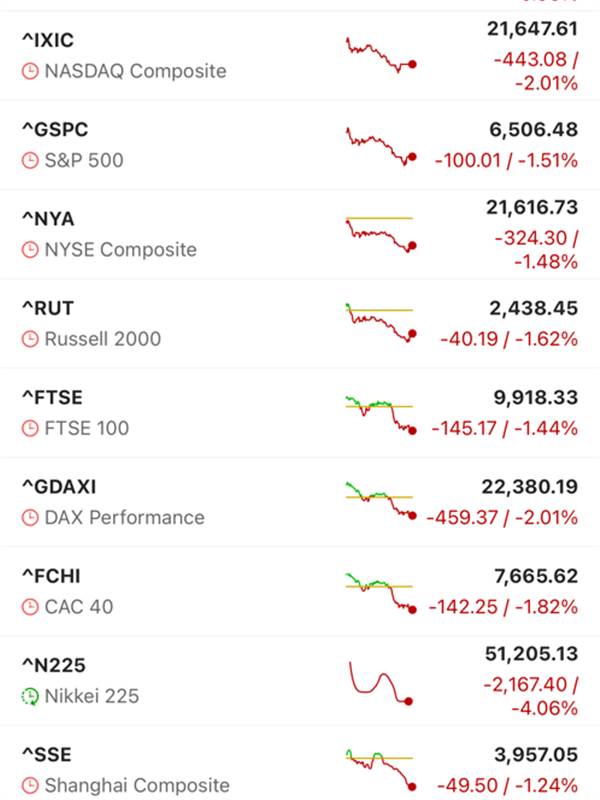
Task: Click the clock icon beside Russell 2000
Action: 30,339
